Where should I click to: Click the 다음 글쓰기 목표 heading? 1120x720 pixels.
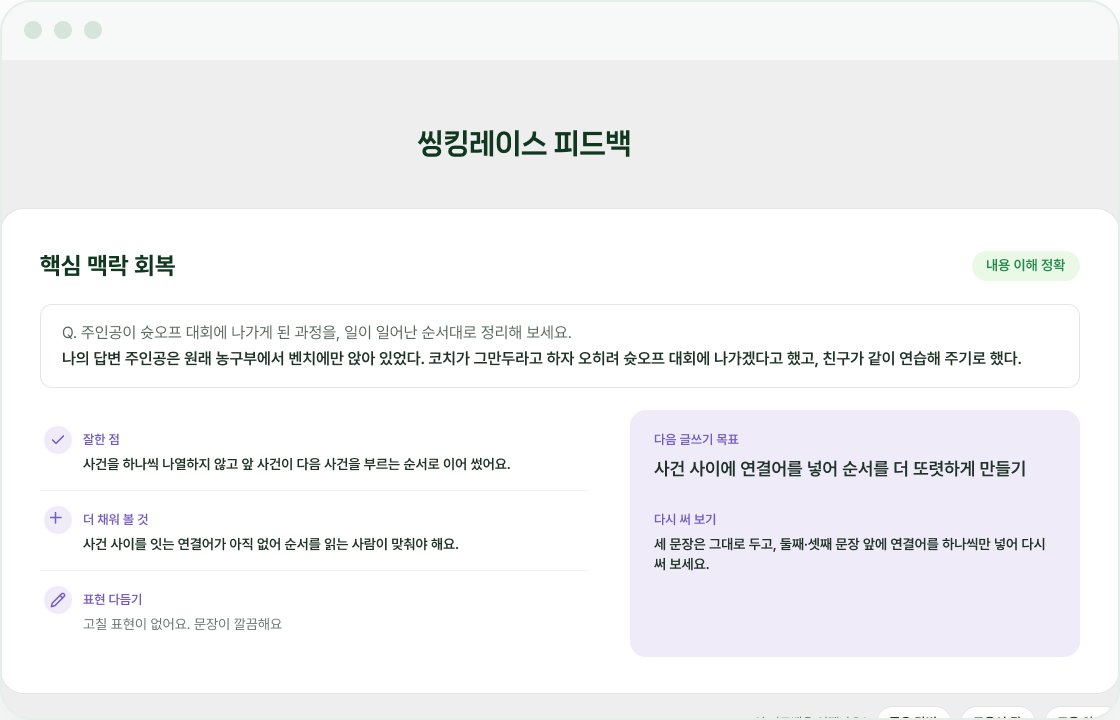click(x=696, y=439)
